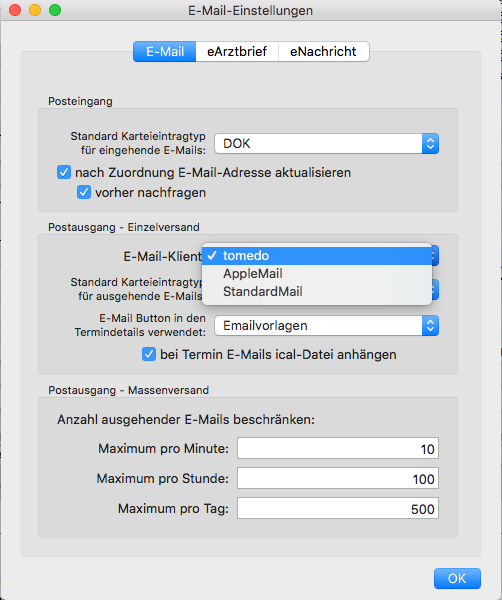This screenshot has height=600, width=502.
Task: Click the Maximum pro Stunde field
Action: 338,478
